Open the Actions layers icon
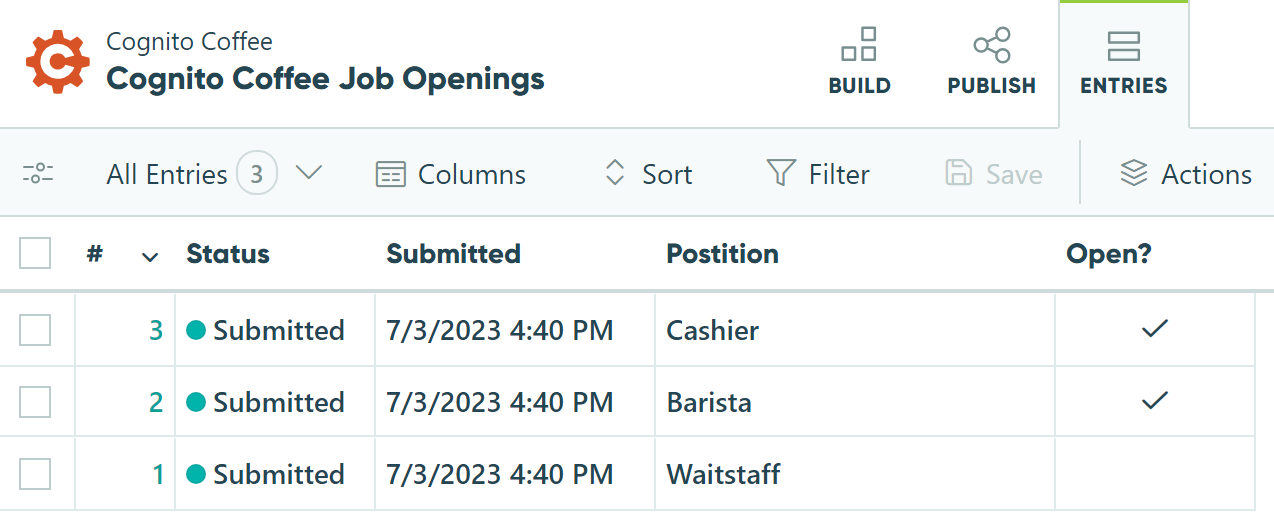Image resolution: width=1274 pixels, height=531 pixels. 1133,174
